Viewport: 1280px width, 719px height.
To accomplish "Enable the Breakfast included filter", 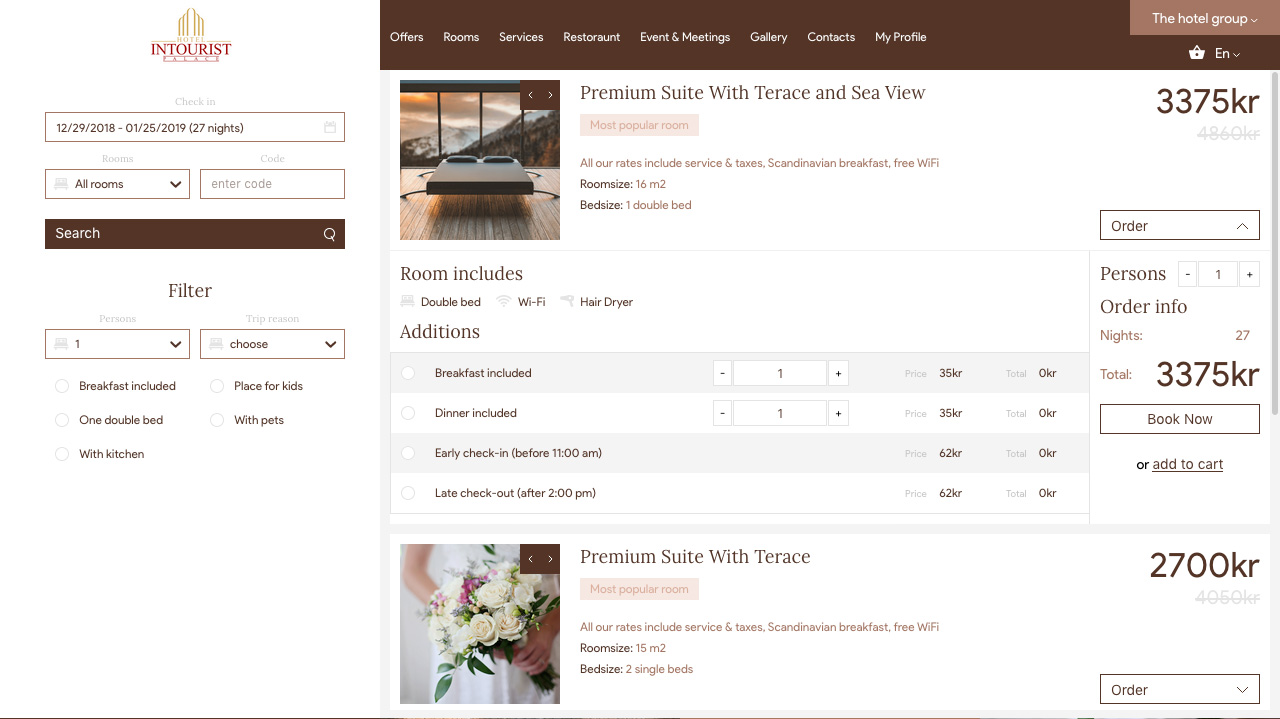I will [x=62, y=386].
